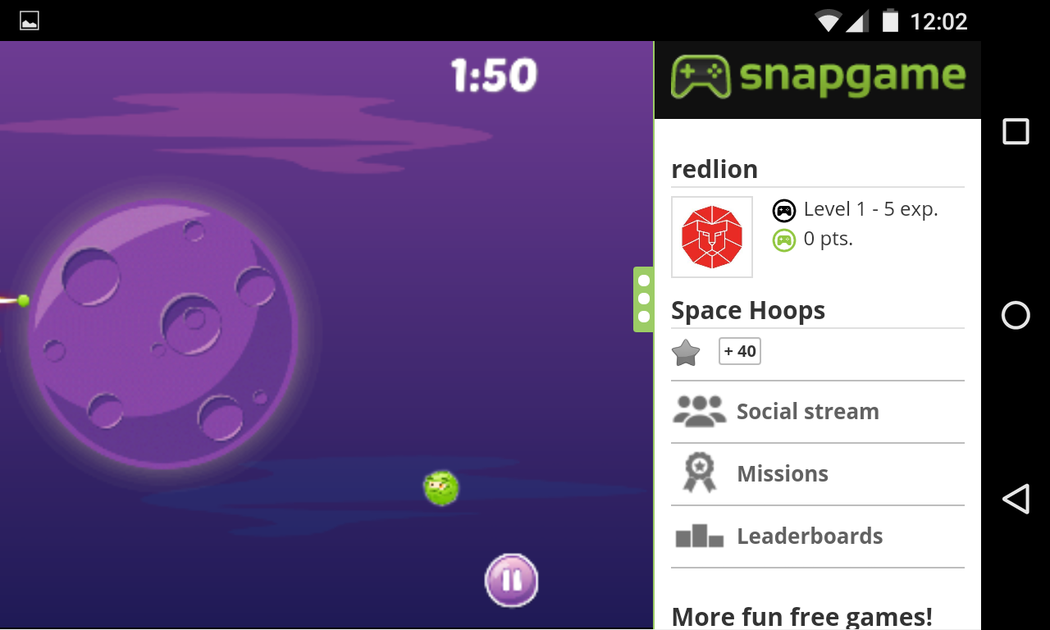This screenshot has height=630, width=1050.
Task: Open the snapgame logo homepage
Action: pos(818,77)
